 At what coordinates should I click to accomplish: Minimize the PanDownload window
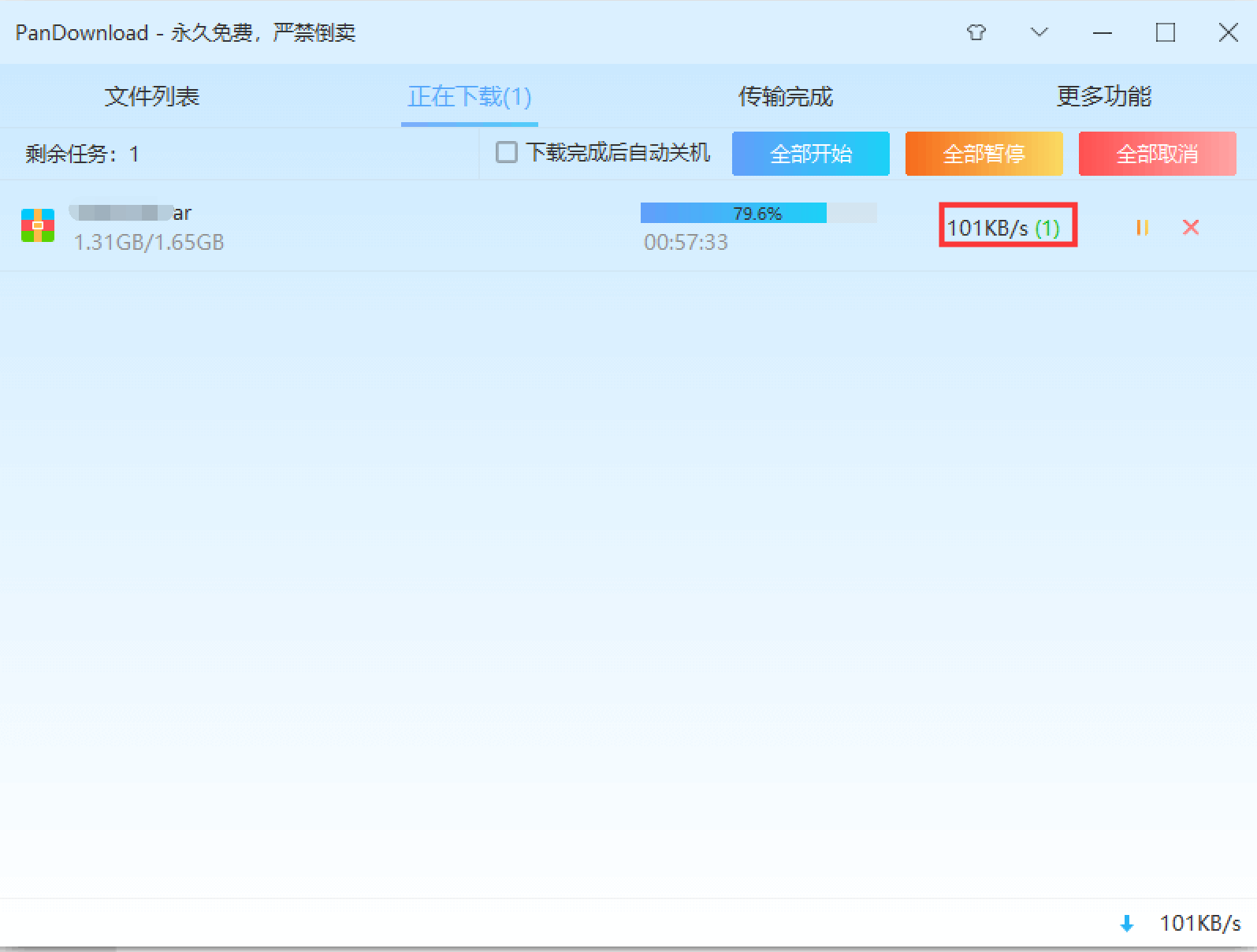pyautogui.click(x=1103, y=33)
